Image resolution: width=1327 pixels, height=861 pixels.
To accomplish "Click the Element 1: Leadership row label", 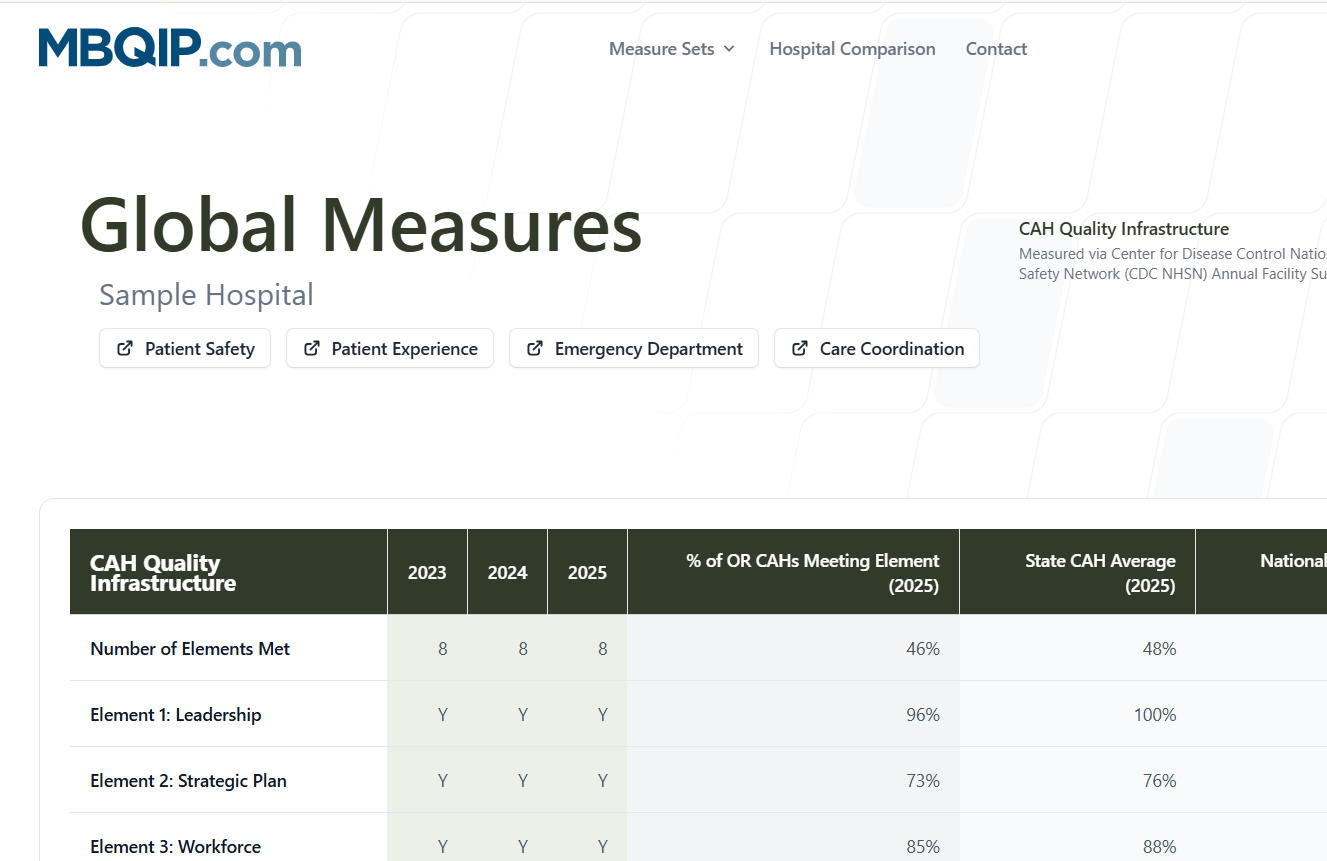I will (176, 715).
